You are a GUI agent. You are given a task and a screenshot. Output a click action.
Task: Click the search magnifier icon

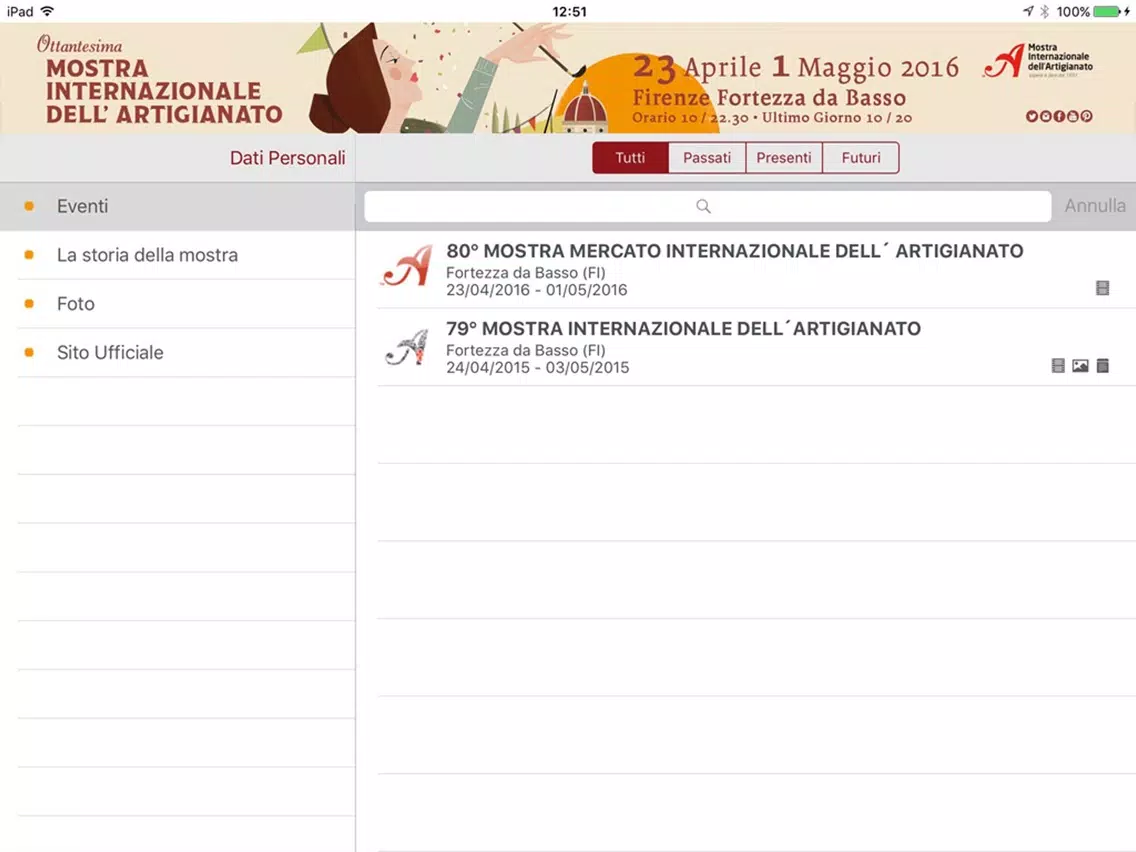coord(703,206)
